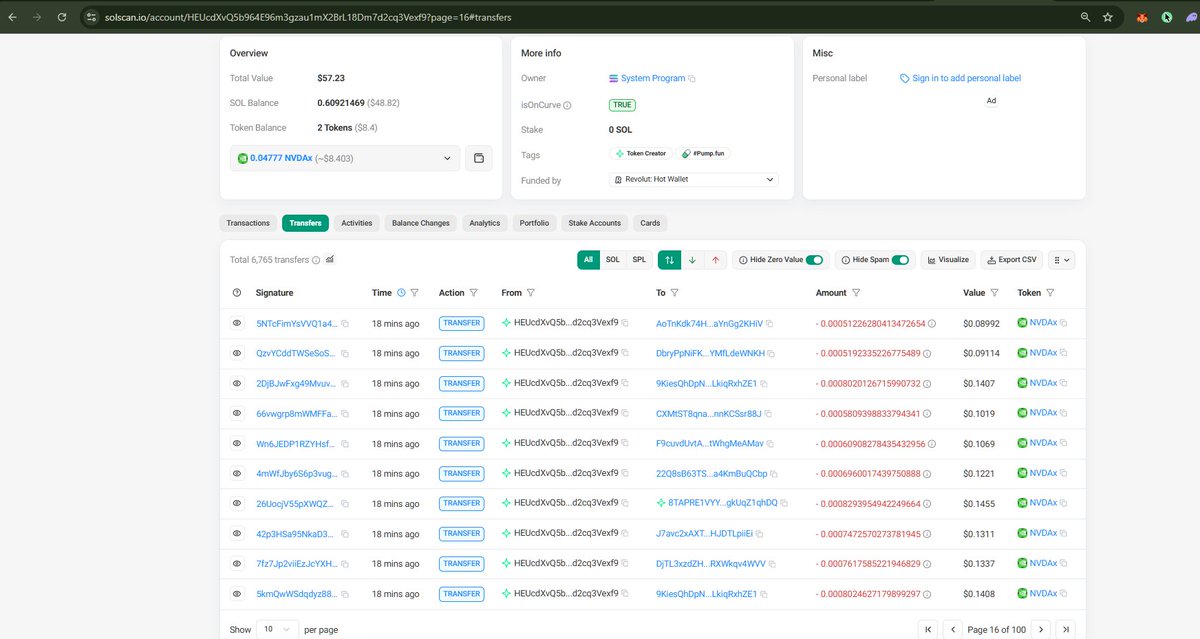
Task: Open the column settings dropdown beside Export CSV
Action: coord(1060,260)
